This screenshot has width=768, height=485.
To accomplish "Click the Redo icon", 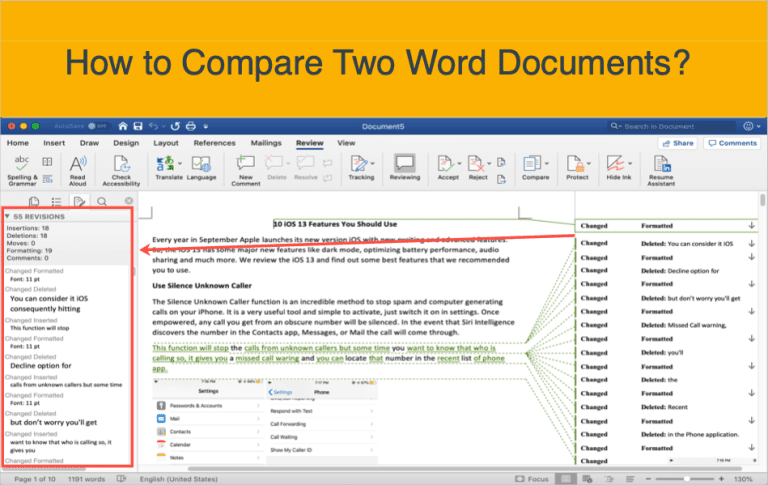I will [175, 126].
